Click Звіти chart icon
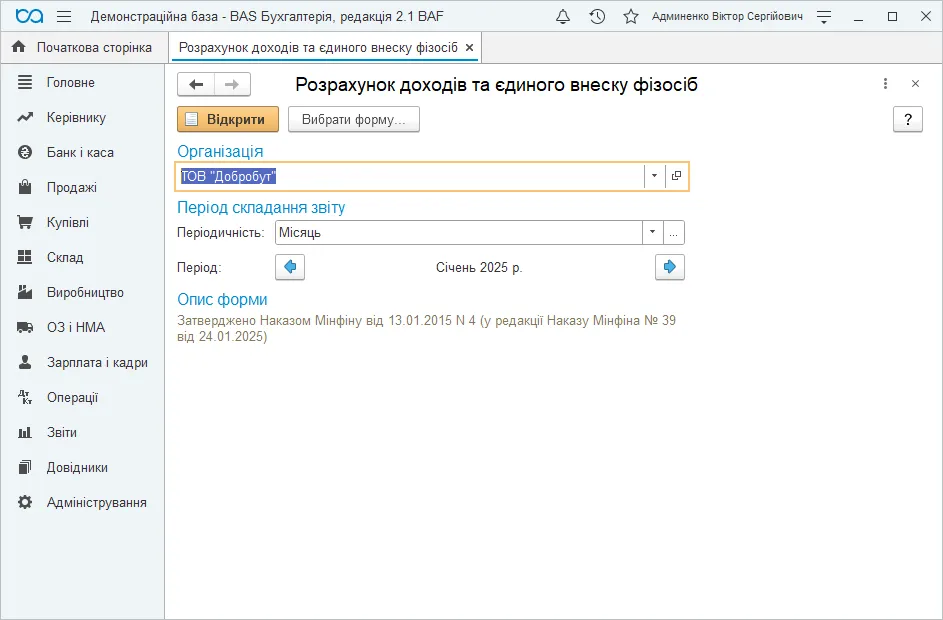943x620 pixels. click(x=25, y=432)
